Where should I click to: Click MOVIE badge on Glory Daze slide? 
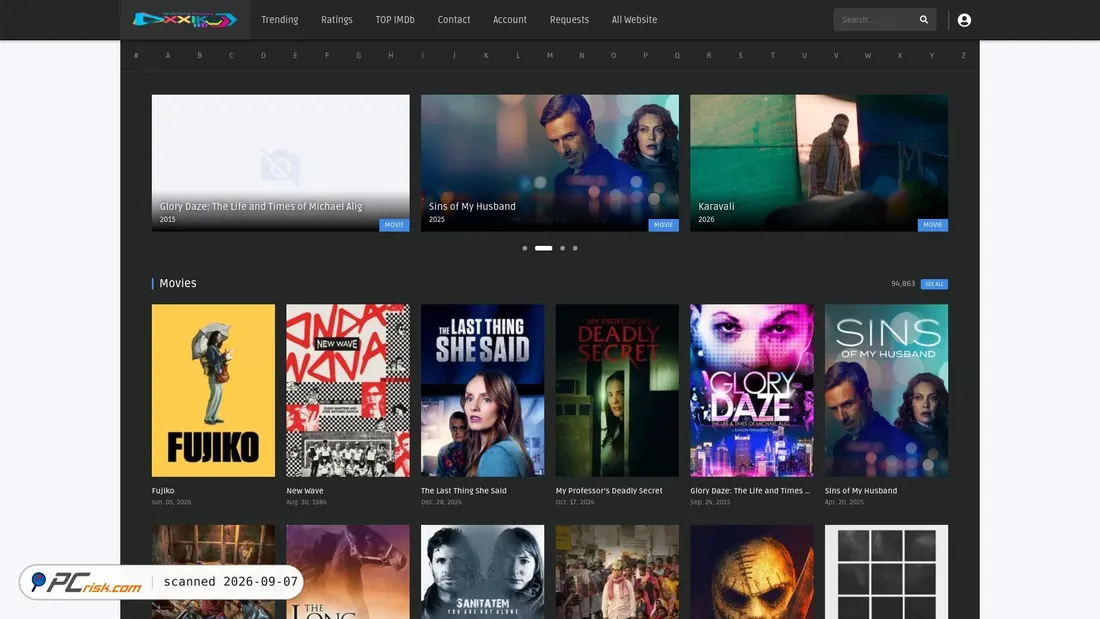(394, 225)
